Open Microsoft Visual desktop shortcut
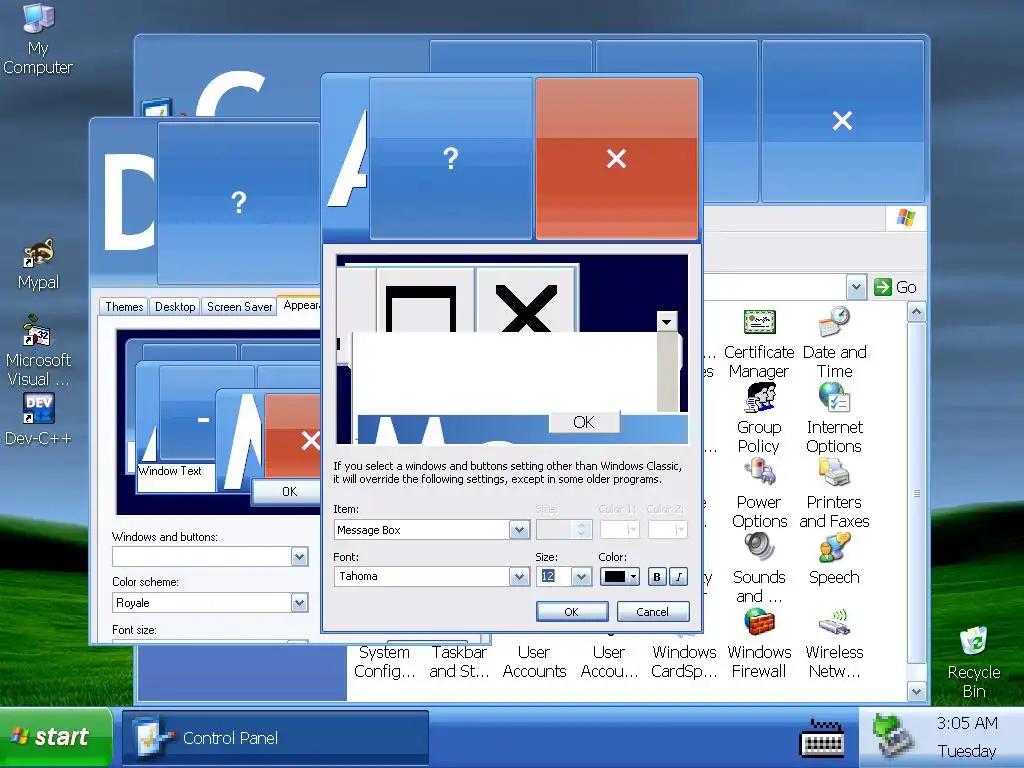This screenshot has height=768, width=1024. coord(38,351)
